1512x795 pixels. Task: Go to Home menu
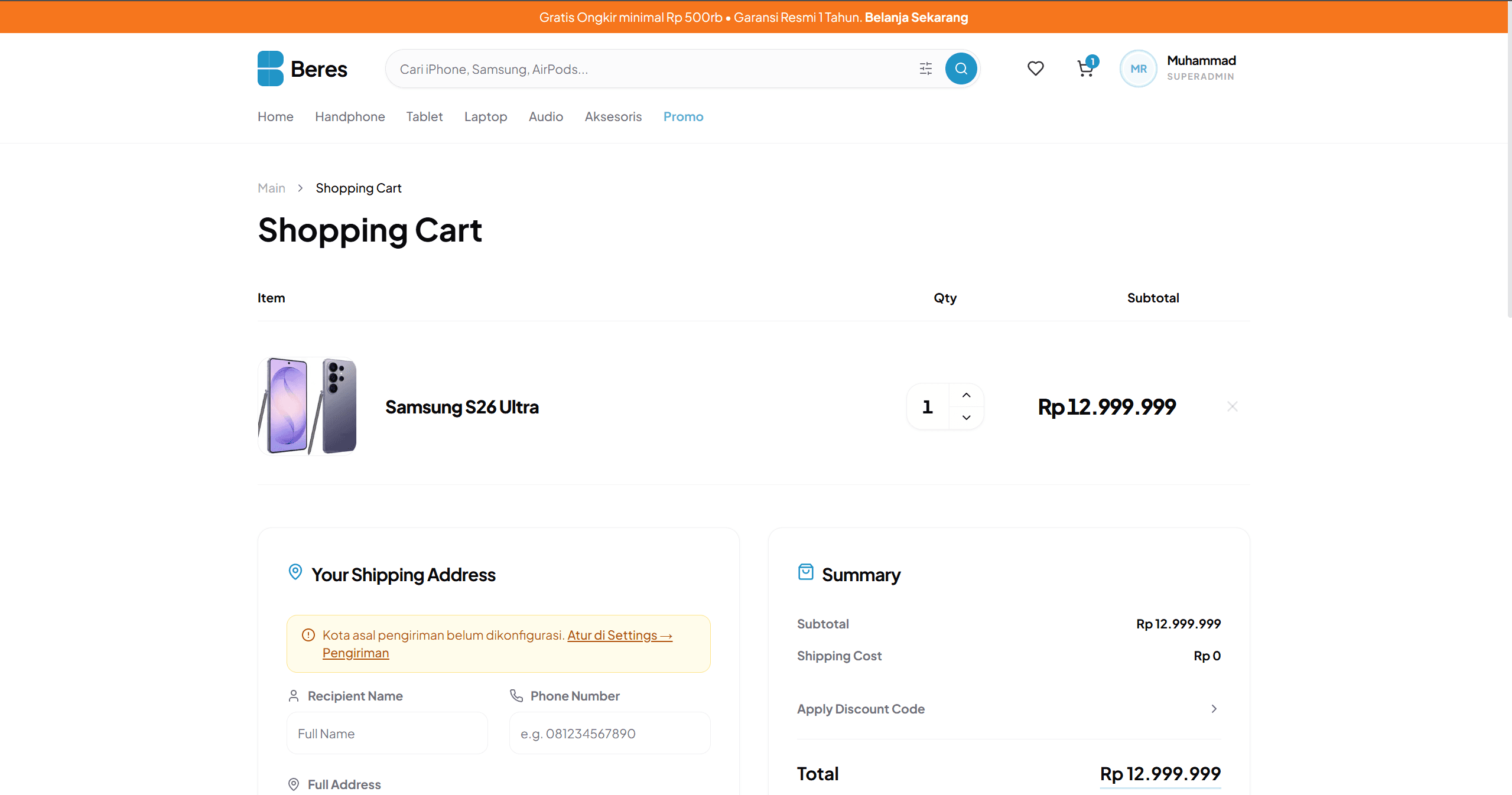(x=275, y=116)
